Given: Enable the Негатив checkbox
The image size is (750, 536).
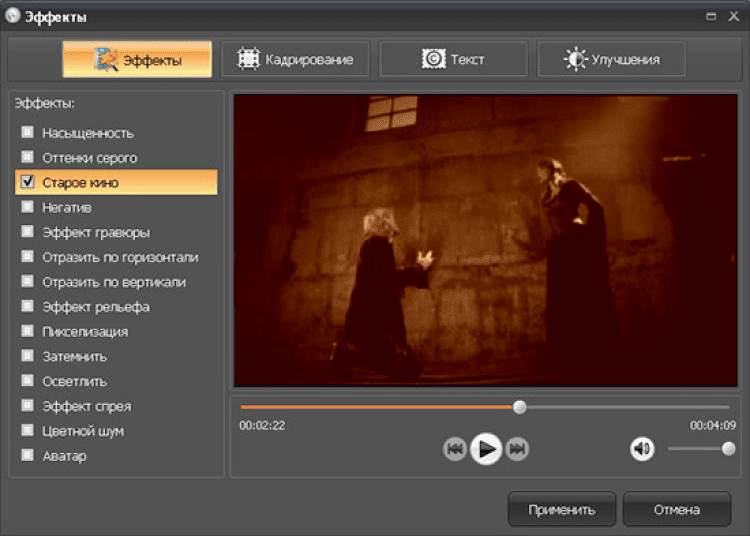Looking at the screenshot, I should pos(28,207).
